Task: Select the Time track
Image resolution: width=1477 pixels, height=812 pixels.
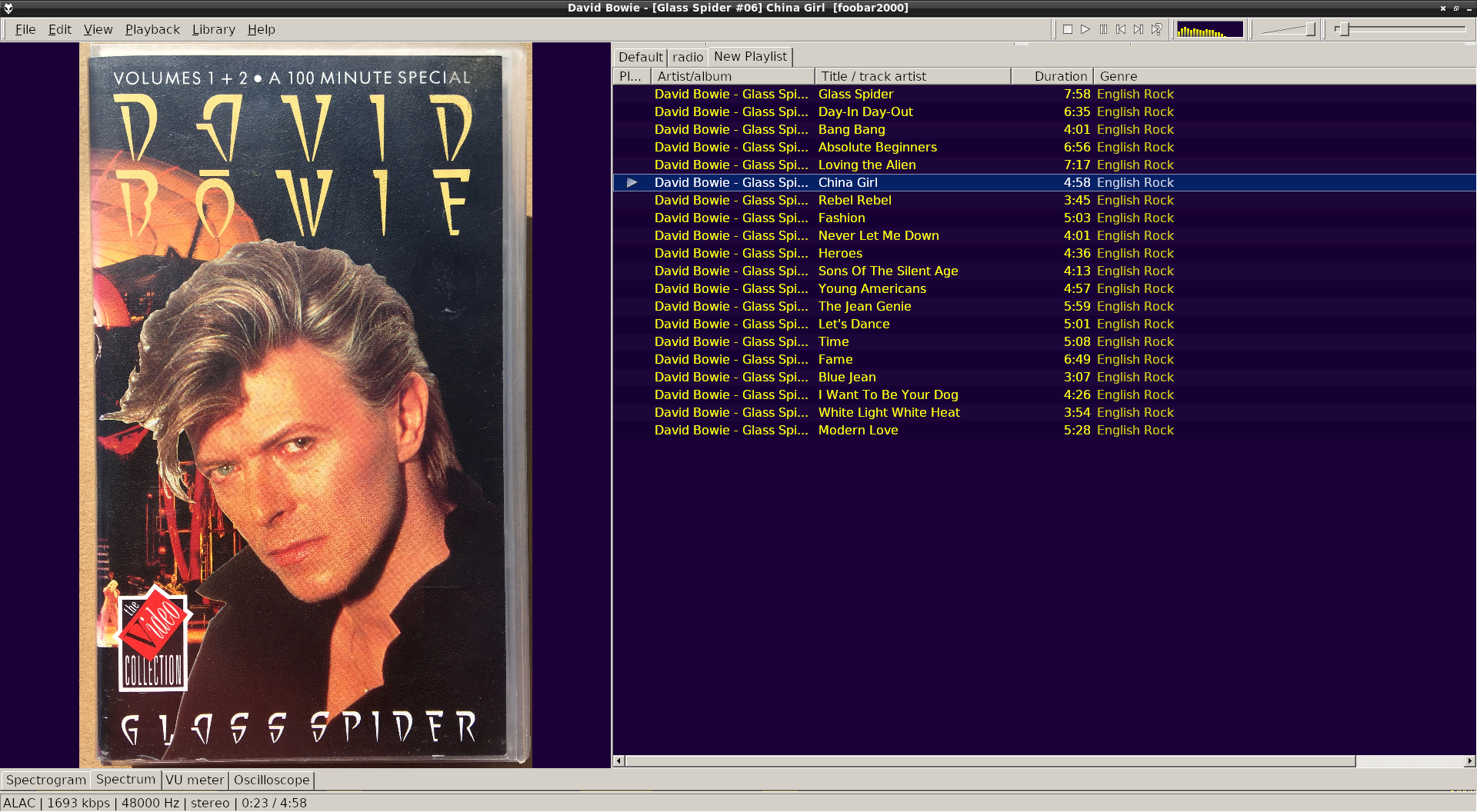Action: pyautogui.click(x=833, y=341)
